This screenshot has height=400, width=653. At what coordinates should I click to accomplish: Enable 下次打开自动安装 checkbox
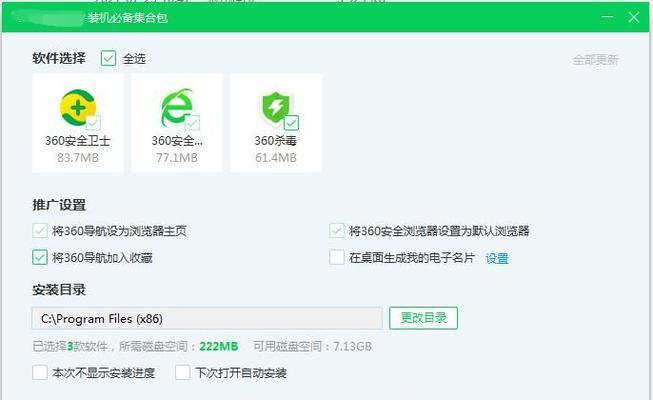click(x=182, y=372)
